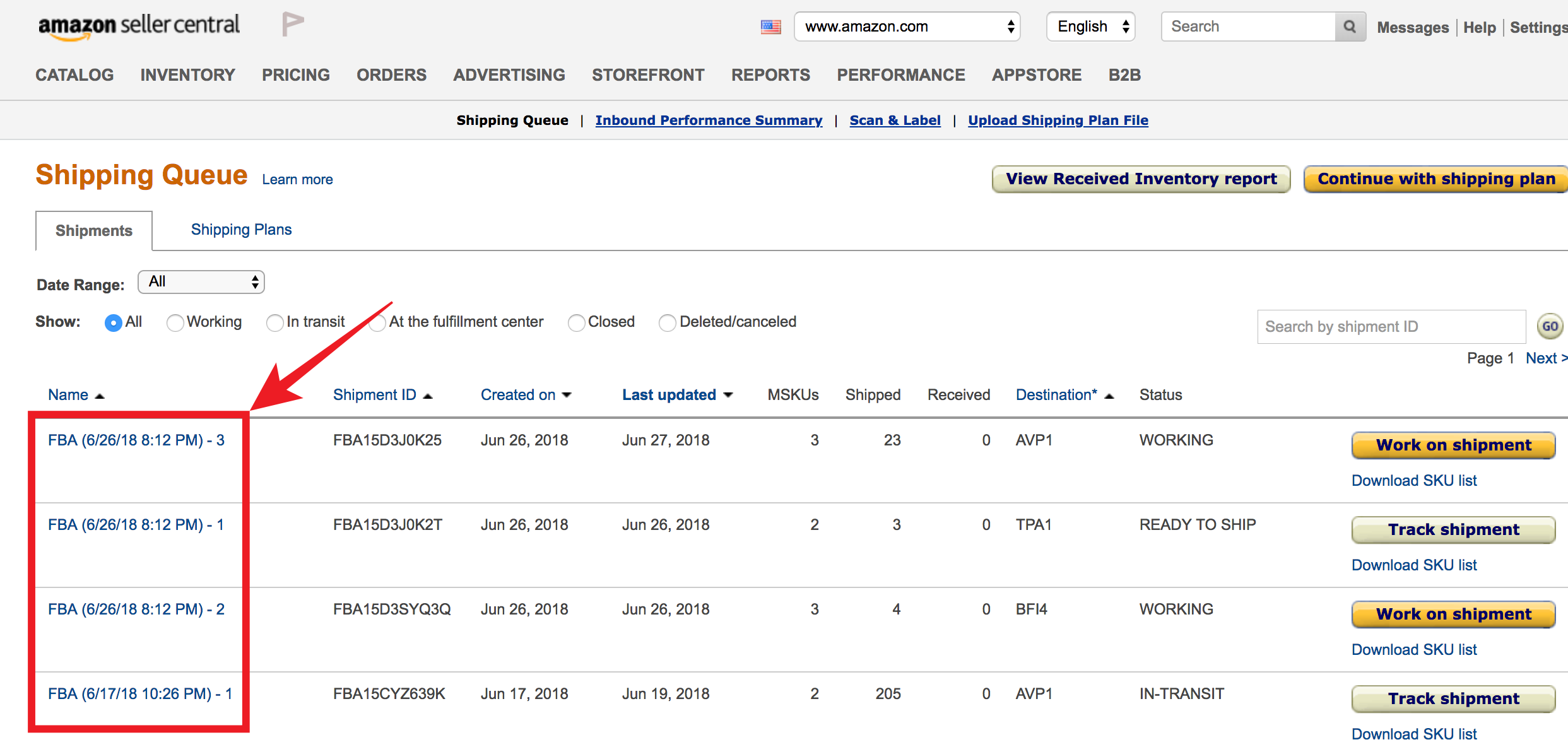1568x747 pixels.
Task: Click the Search by shipment ID field
Action: [1391, 327]
